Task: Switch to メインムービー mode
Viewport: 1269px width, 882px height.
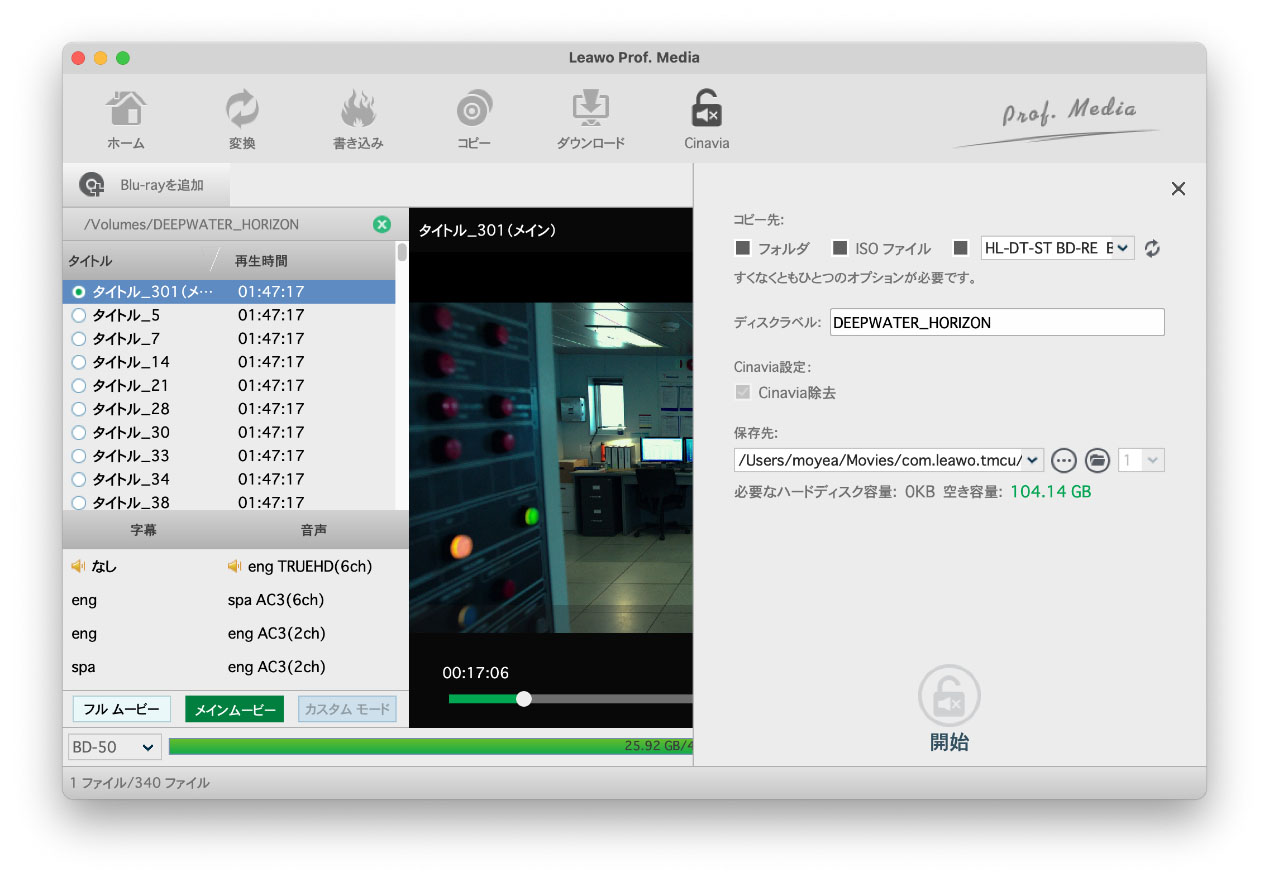Action: [234, 709]
